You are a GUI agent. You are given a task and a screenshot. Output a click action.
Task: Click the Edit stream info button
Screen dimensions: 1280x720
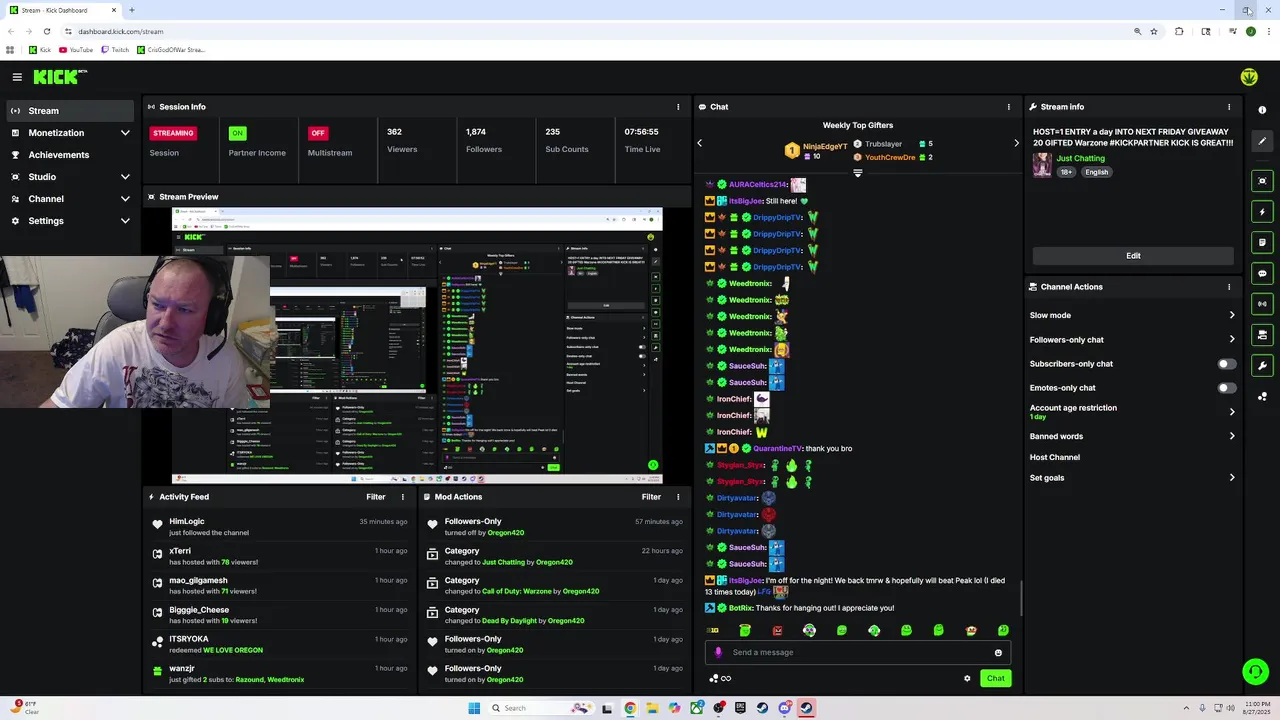[1133, 256]
